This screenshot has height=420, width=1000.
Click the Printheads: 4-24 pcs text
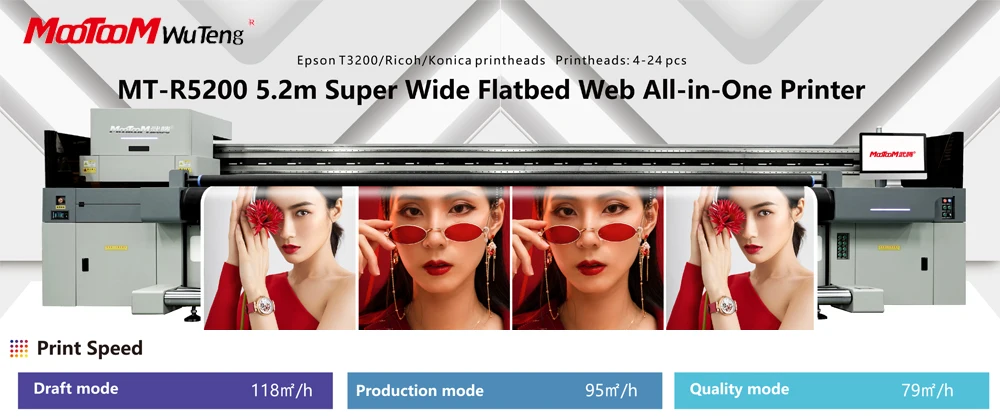click(x=621, y=61)
